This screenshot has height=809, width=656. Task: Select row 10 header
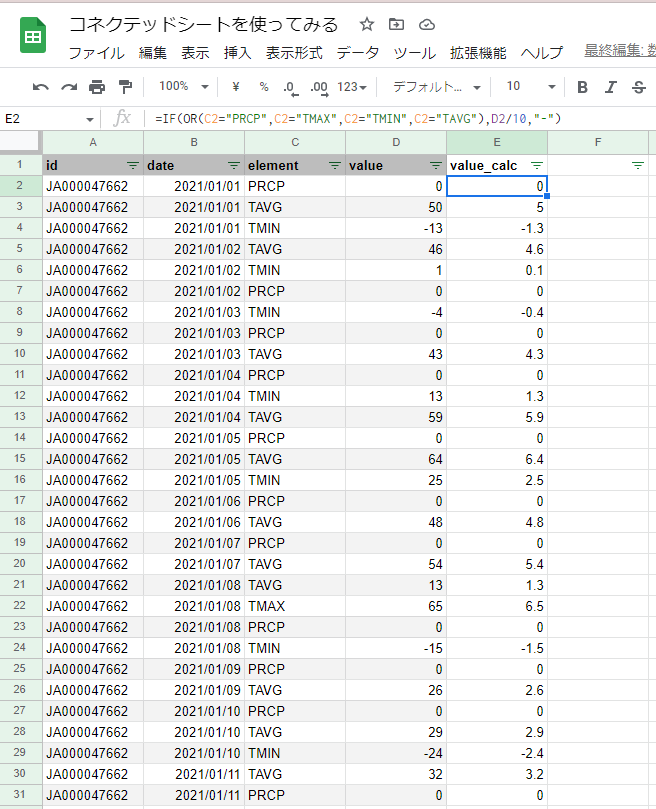coord(20,354)
